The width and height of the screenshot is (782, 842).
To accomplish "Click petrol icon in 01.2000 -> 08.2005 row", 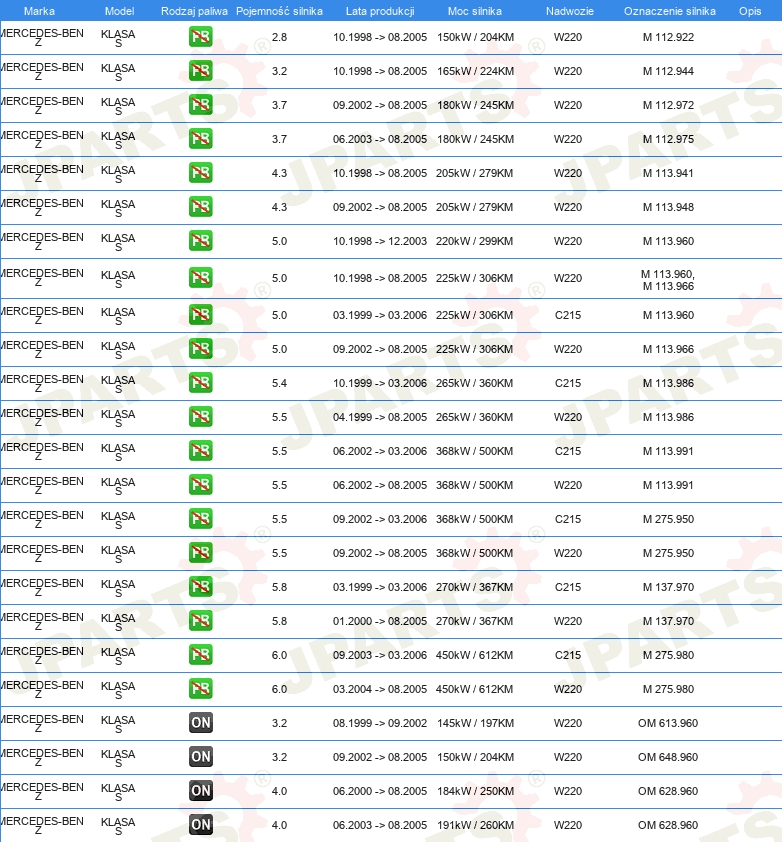I will (200, 621).
